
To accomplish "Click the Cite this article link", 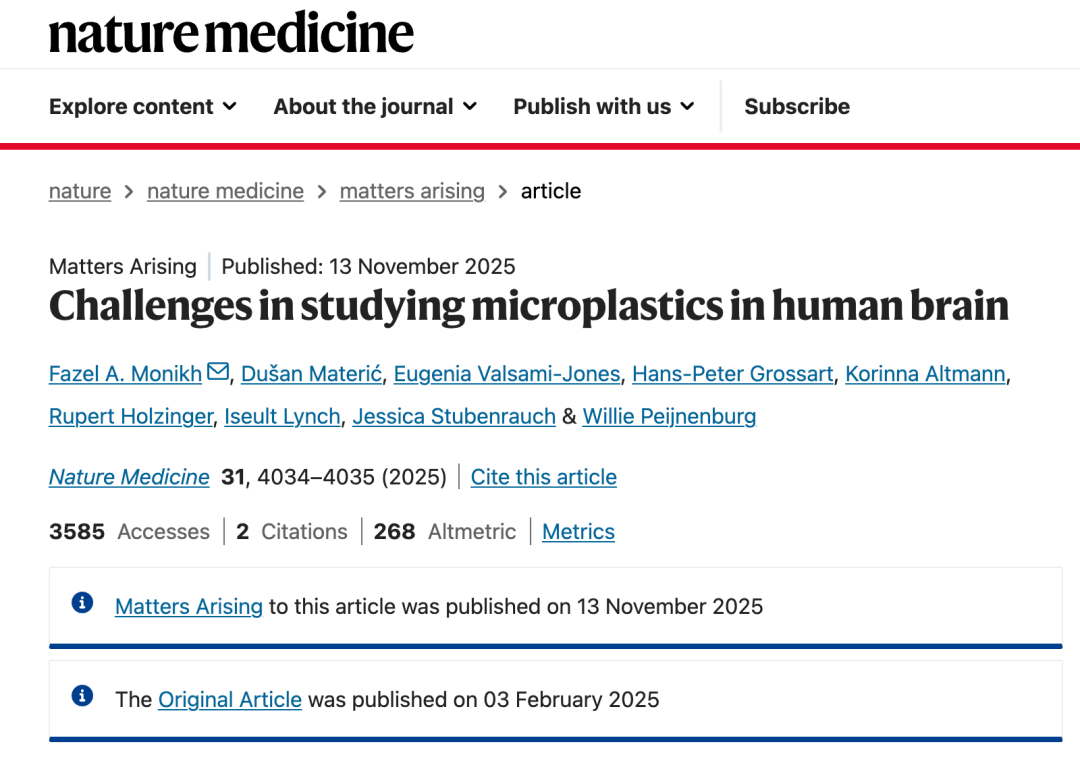I will [544, 477].
